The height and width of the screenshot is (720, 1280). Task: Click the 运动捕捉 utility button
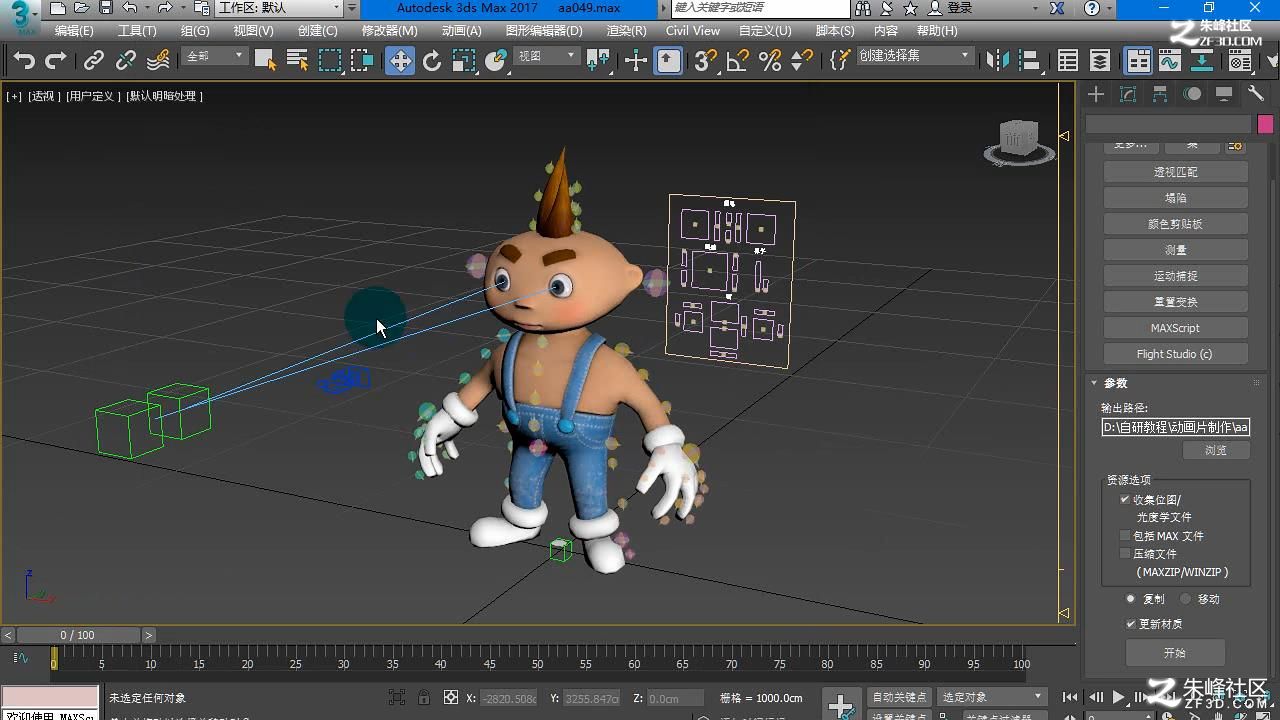(x=1175, y=276)
